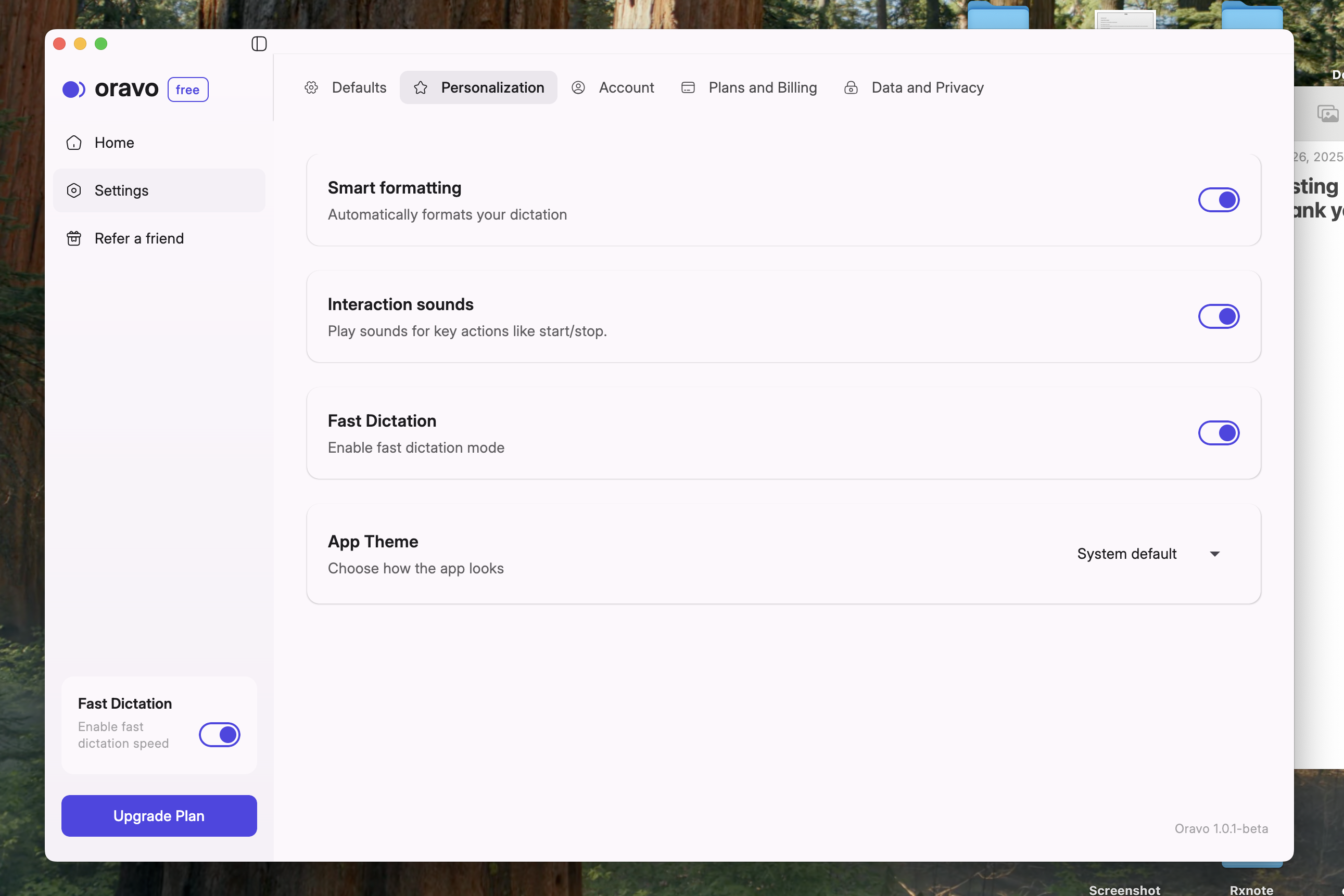Screen dimensions: 1344x896
Task: Click the free plan badge
Action: point(187,89)
